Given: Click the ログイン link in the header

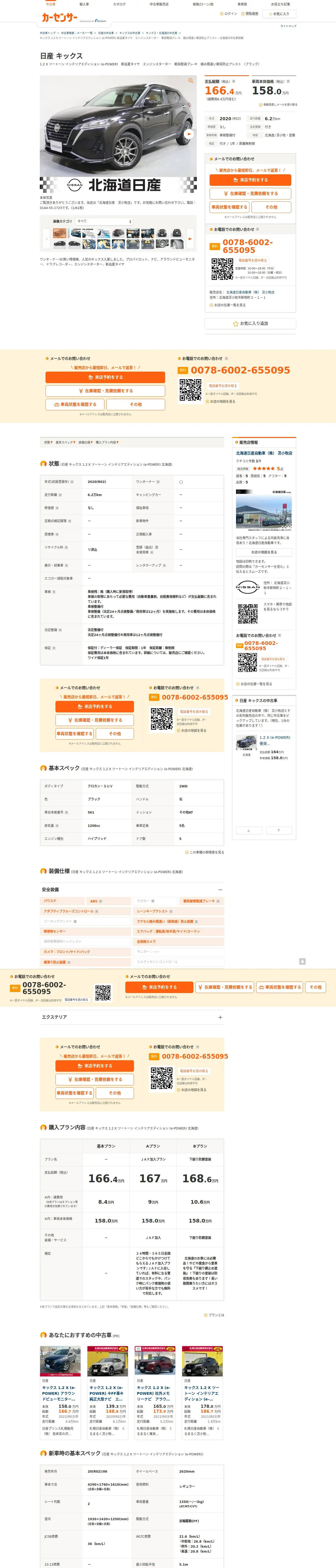Looking at the screenshot, I should pos(229,13).
